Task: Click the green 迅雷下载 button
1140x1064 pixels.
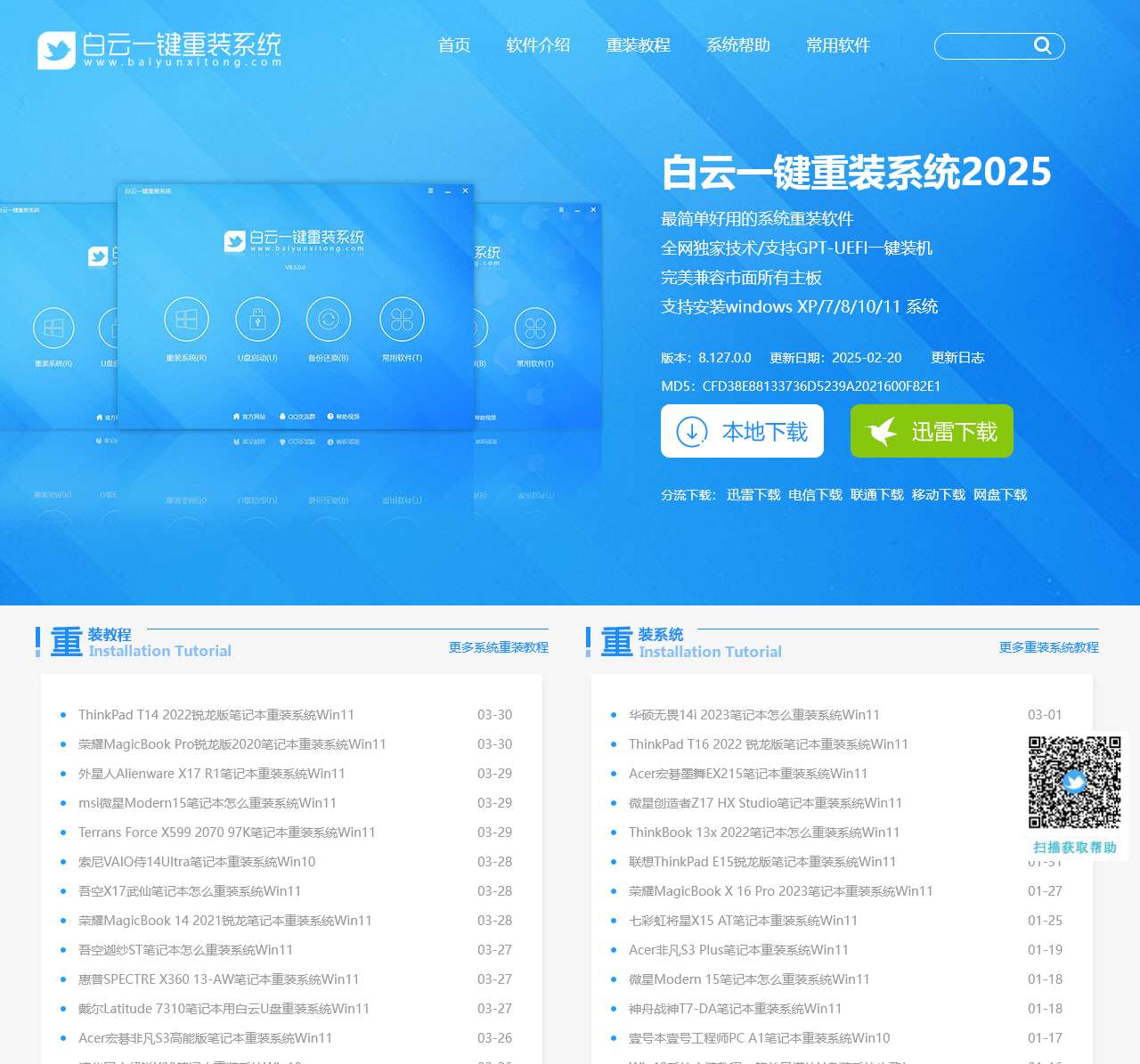Action: [932, 431]
